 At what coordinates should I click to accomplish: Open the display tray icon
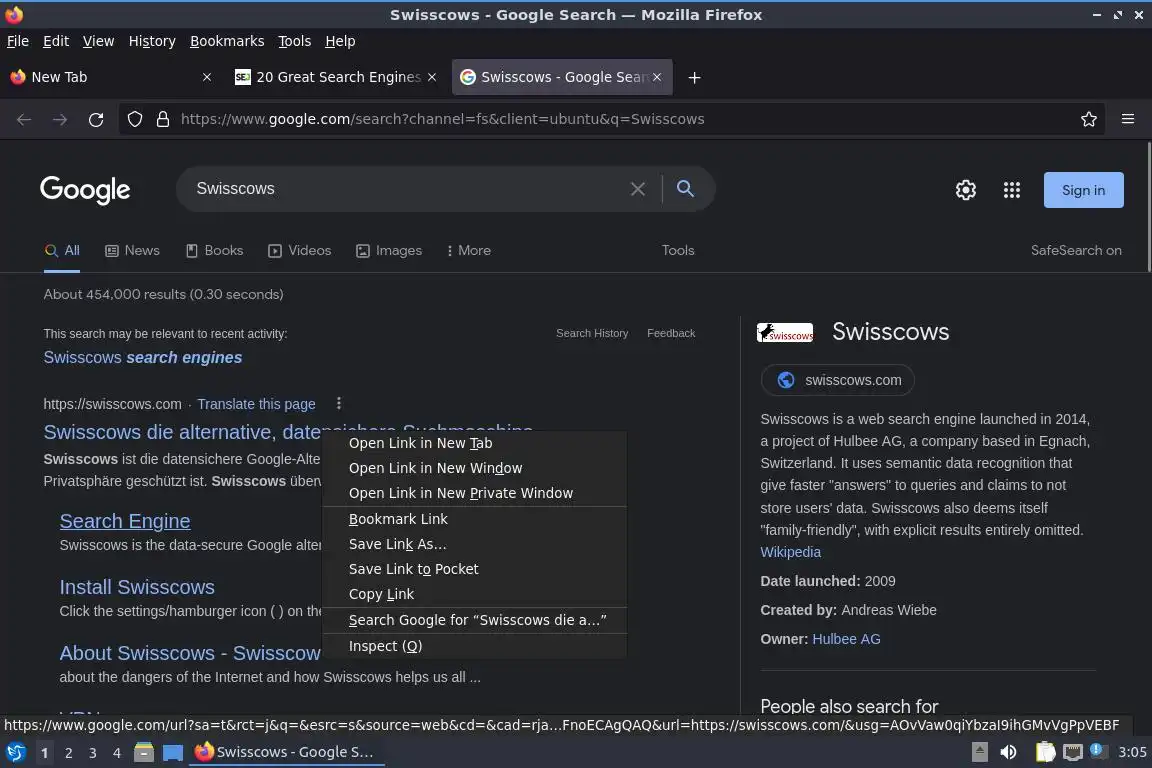click(x=1073, y=752)
